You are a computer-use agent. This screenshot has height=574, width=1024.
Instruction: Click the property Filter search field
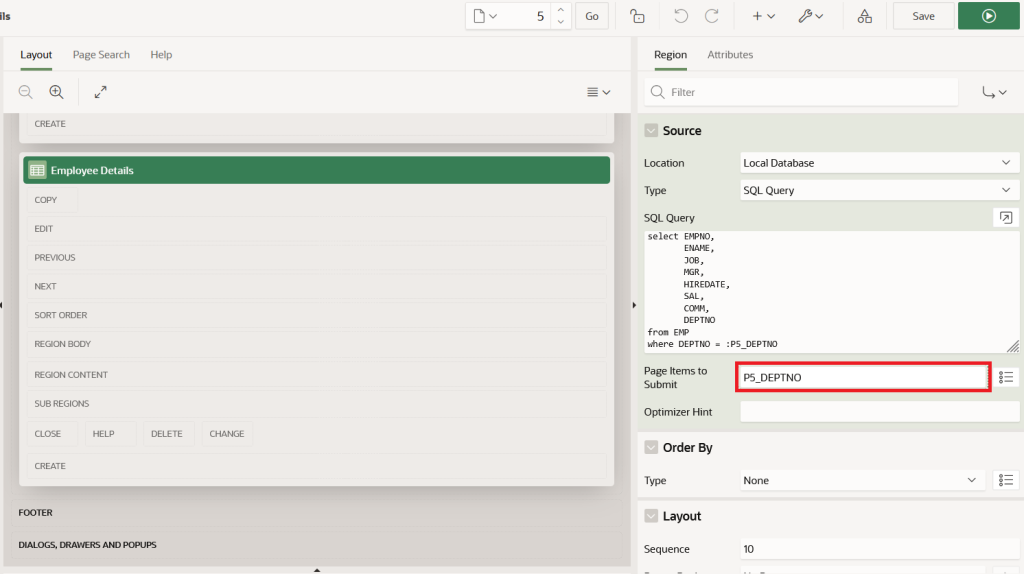click(801, 92)
